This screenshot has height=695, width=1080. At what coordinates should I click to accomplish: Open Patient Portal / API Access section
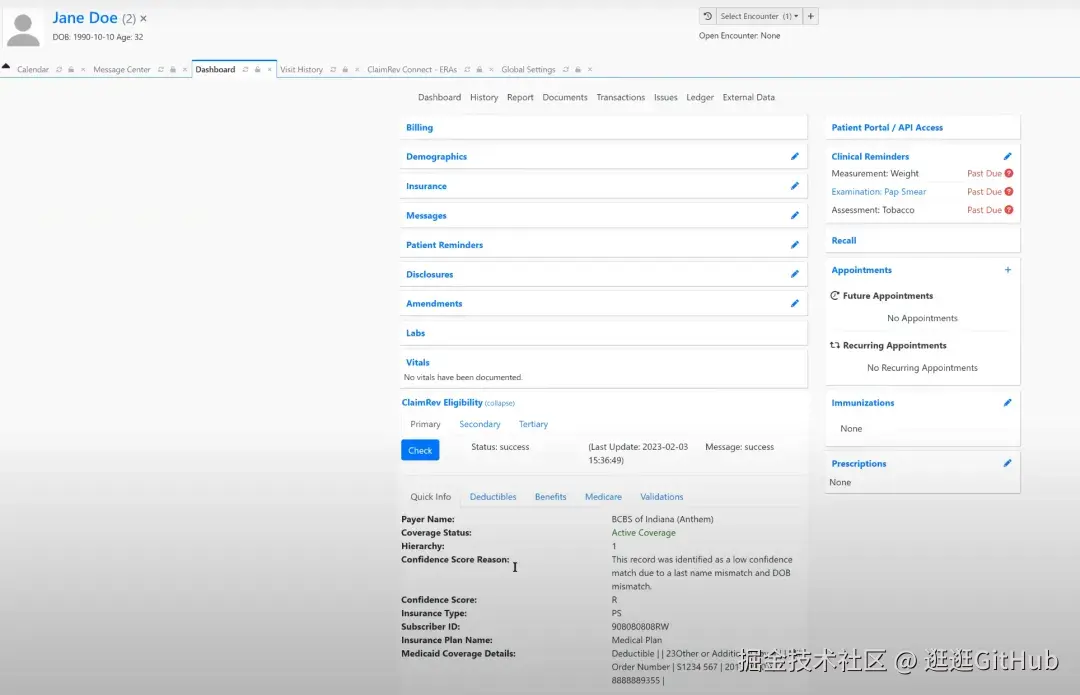coord(887,127)
